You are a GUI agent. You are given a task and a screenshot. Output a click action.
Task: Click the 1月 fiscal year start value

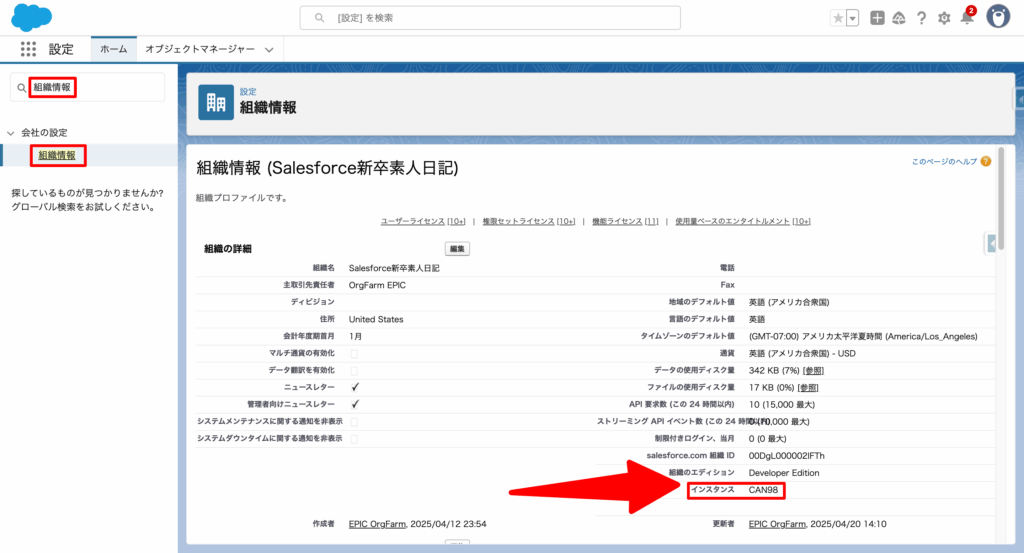click(x=355, y=336)
